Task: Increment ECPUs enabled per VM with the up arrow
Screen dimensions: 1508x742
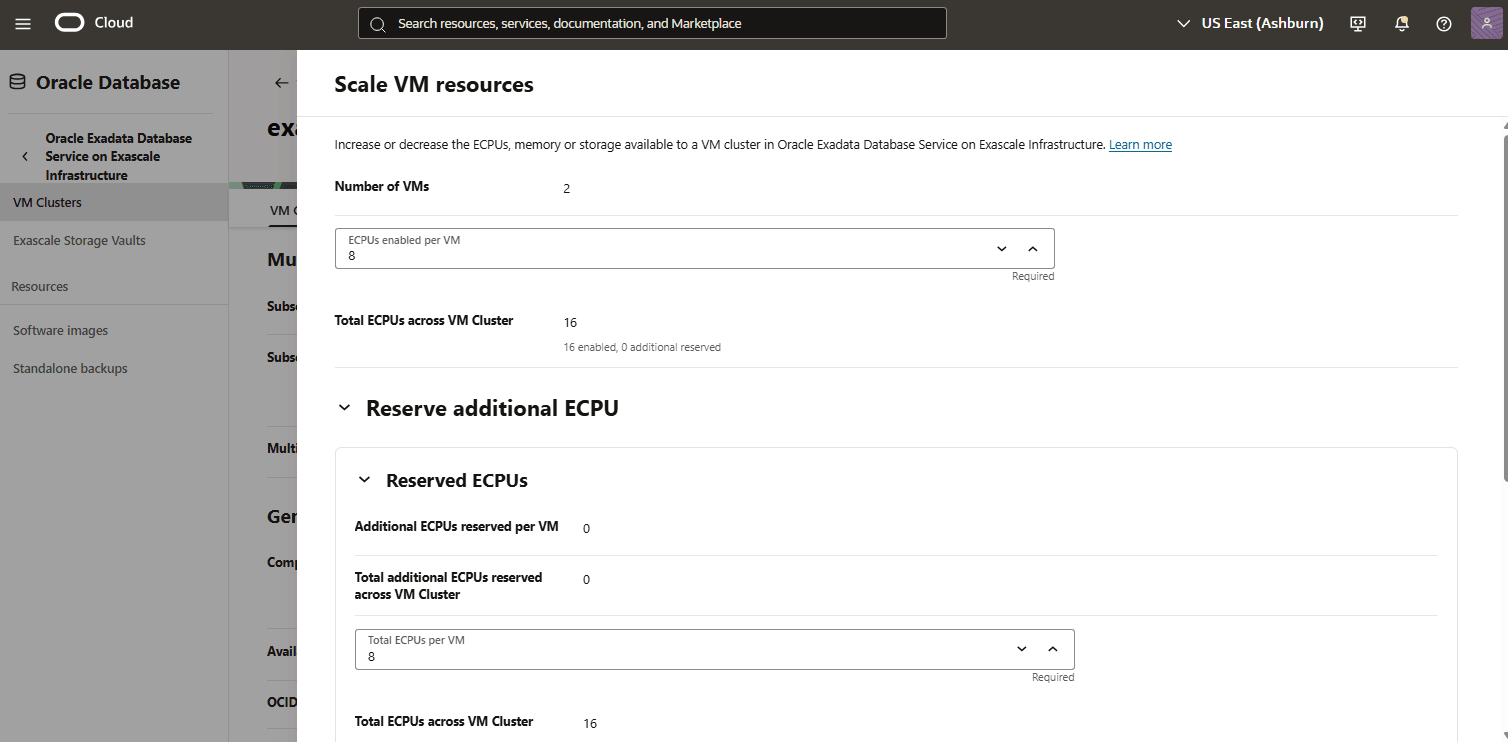Action: [x=1032, y=248]
